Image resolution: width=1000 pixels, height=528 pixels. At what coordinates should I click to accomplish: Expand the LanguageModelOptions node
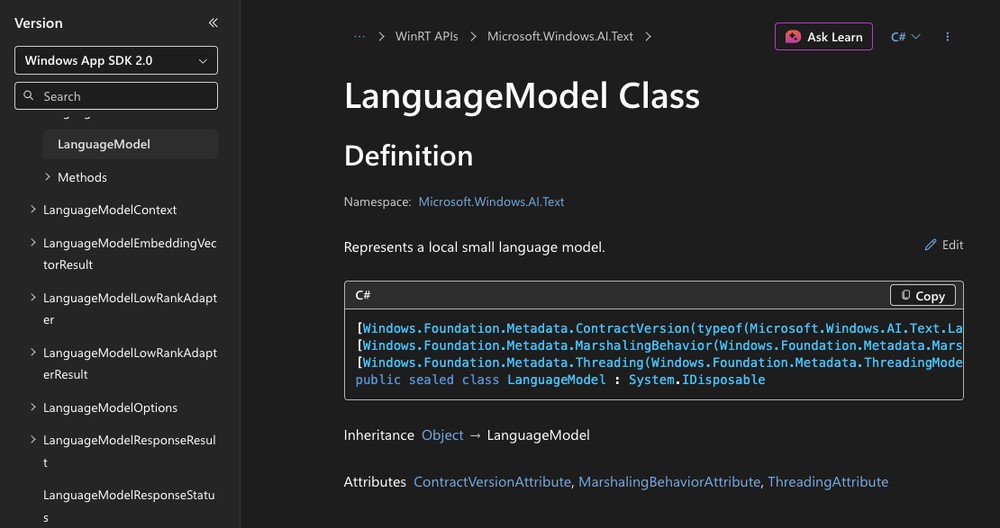(x=33, y=407)
